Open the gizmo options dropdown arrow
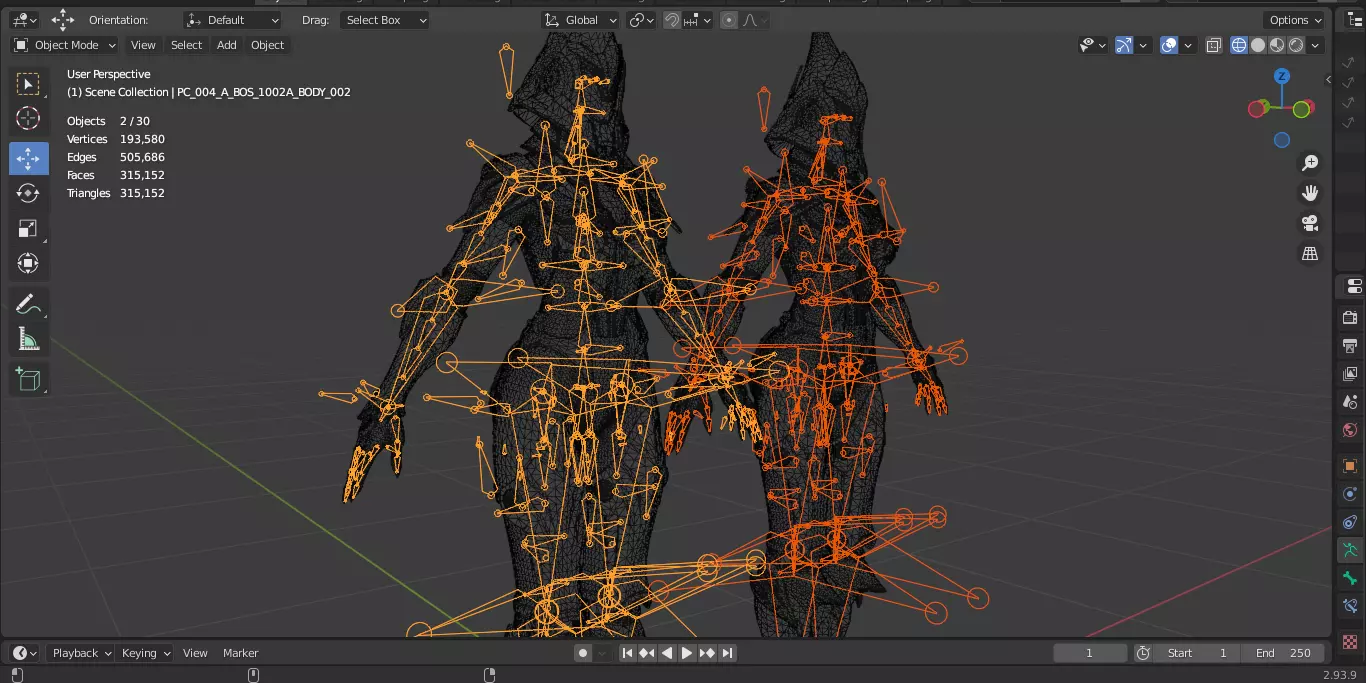Viewport: 1366px width, 683px height. (1143, 45)
